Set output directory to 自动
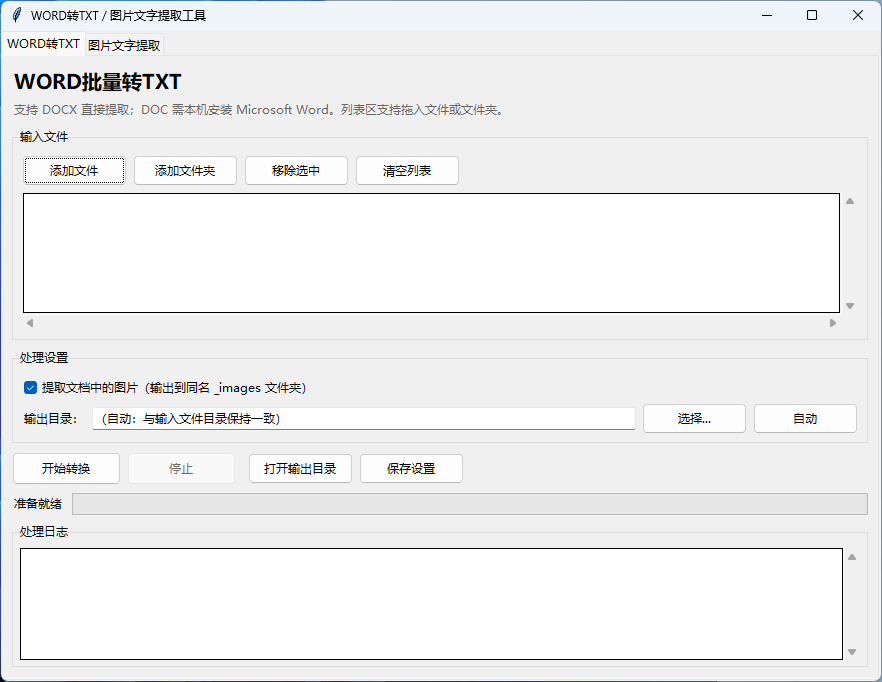Image resolution: width=882 pixels, height=682 pixels. click(806, 419)
